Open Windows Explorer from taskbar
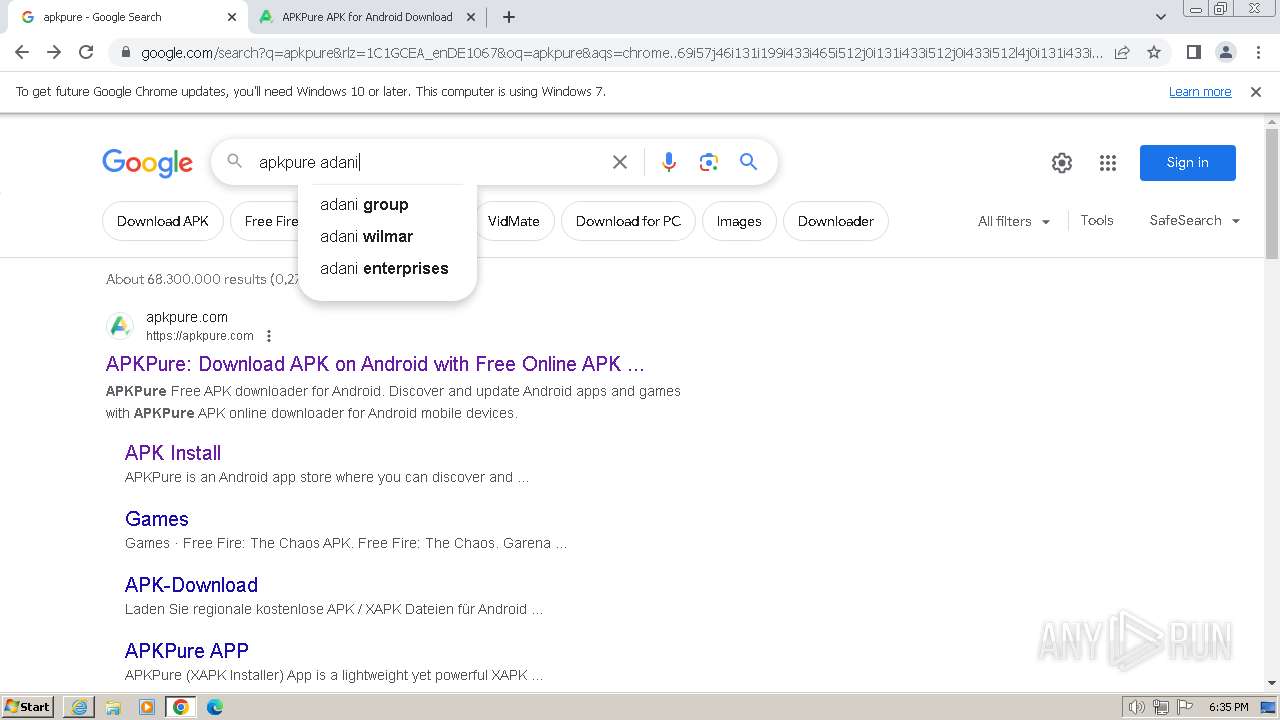Viewport: 1280px width, 720px height. click(x=113, y=707)
